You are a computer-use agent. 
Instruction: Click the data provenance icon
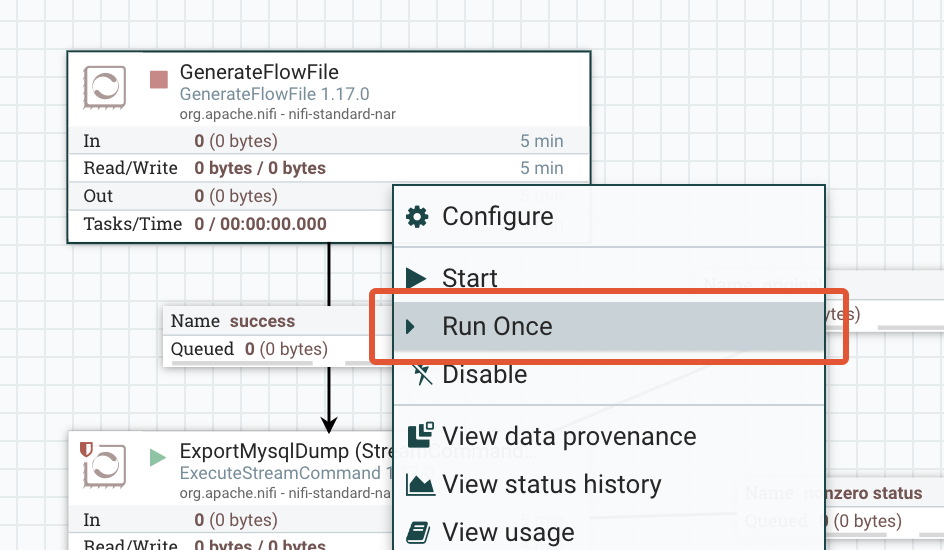420,434
